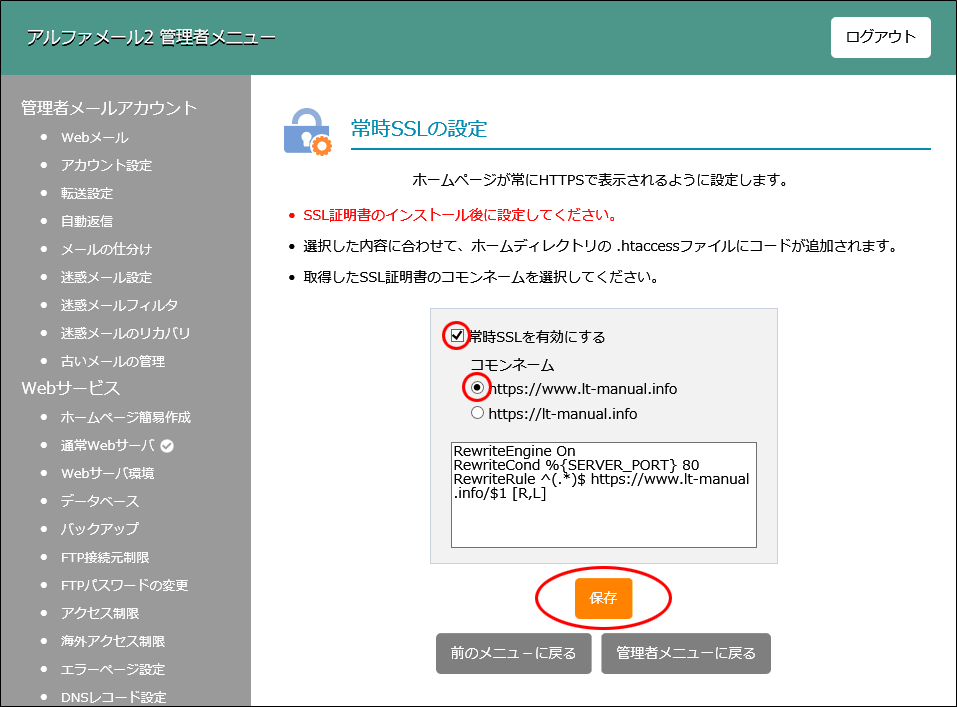Click the ログアウト button
The image size is (957, 707).
(x=880, y=37)
